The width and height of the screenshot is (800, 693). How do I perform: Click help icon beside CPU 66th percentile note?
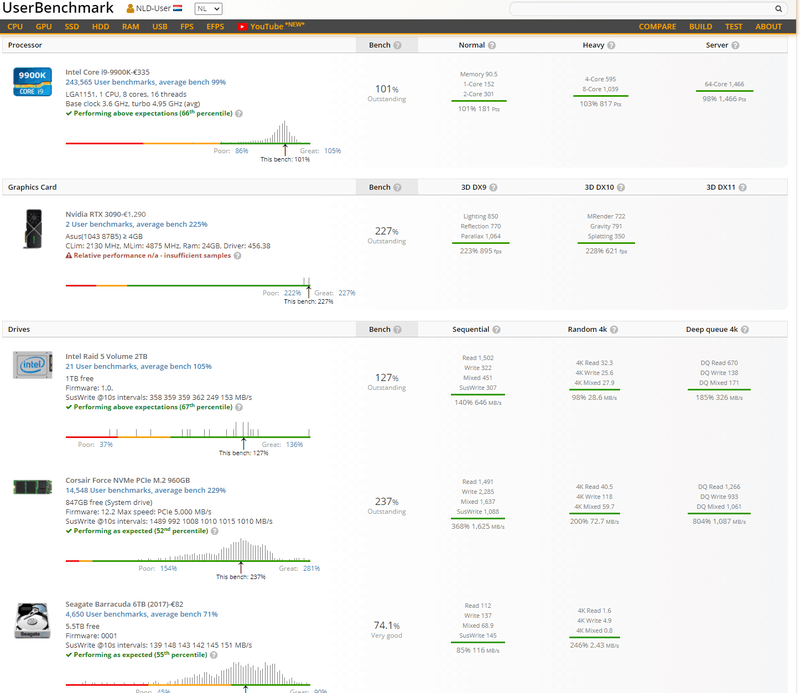[239, 113]
